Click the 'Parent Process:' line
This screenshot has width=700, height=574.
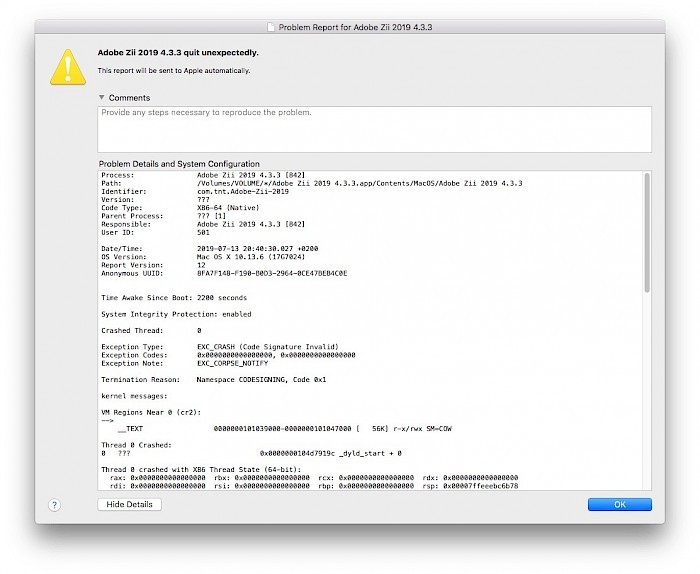point(163,216)
